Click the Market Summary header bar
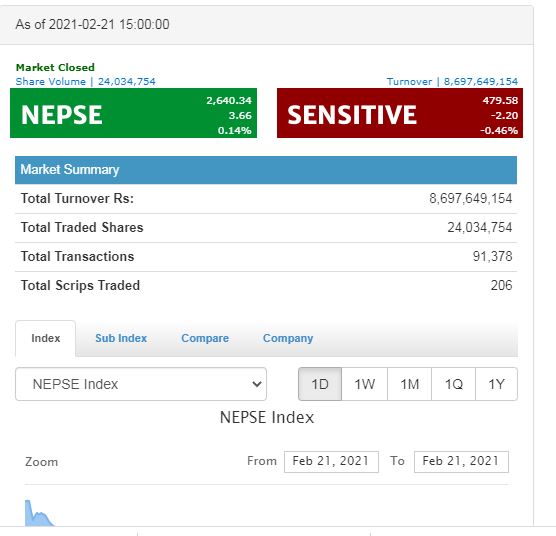 click(266, 170)
